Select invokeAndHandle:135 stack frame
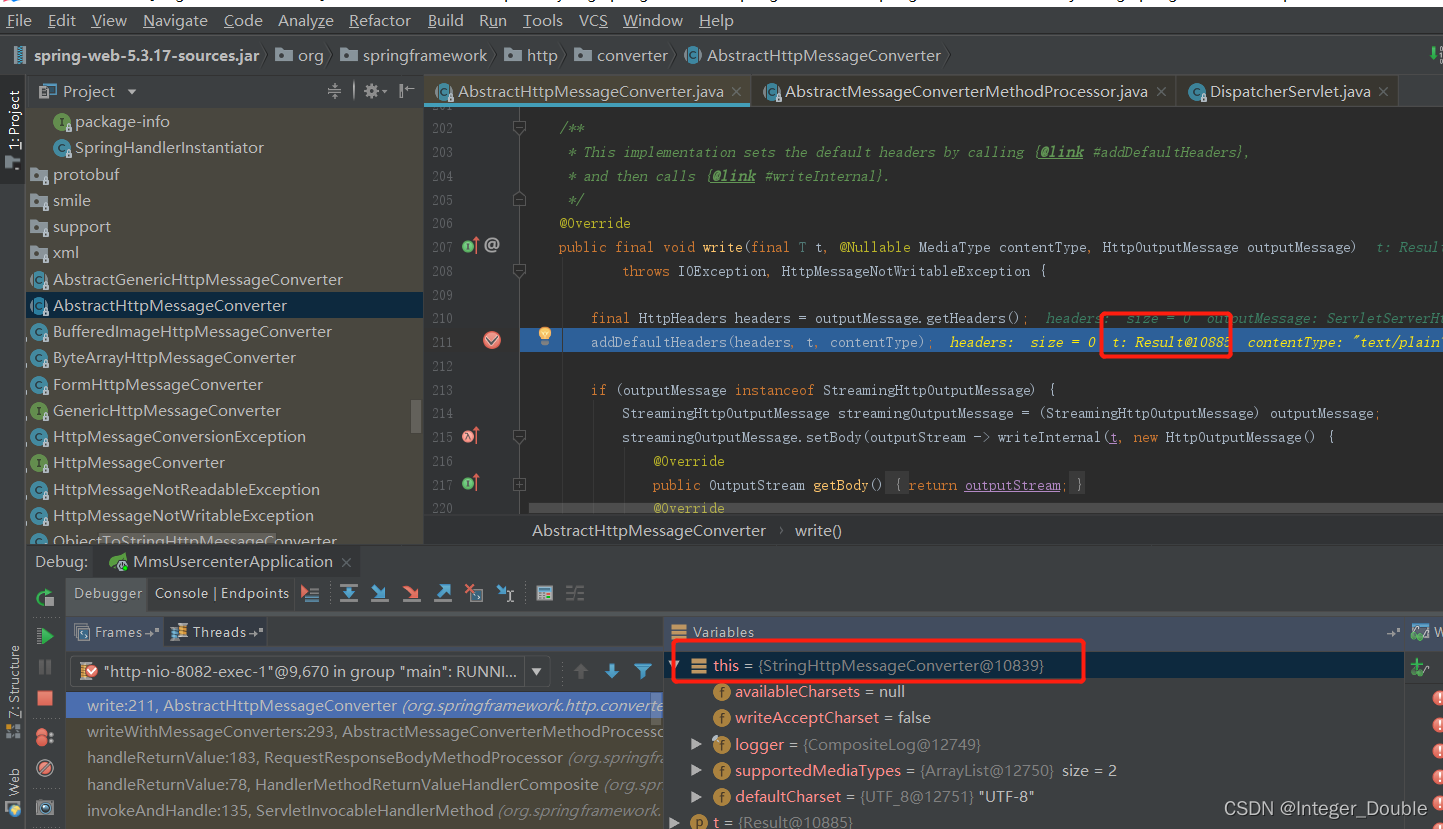 (x=364, y=811)
